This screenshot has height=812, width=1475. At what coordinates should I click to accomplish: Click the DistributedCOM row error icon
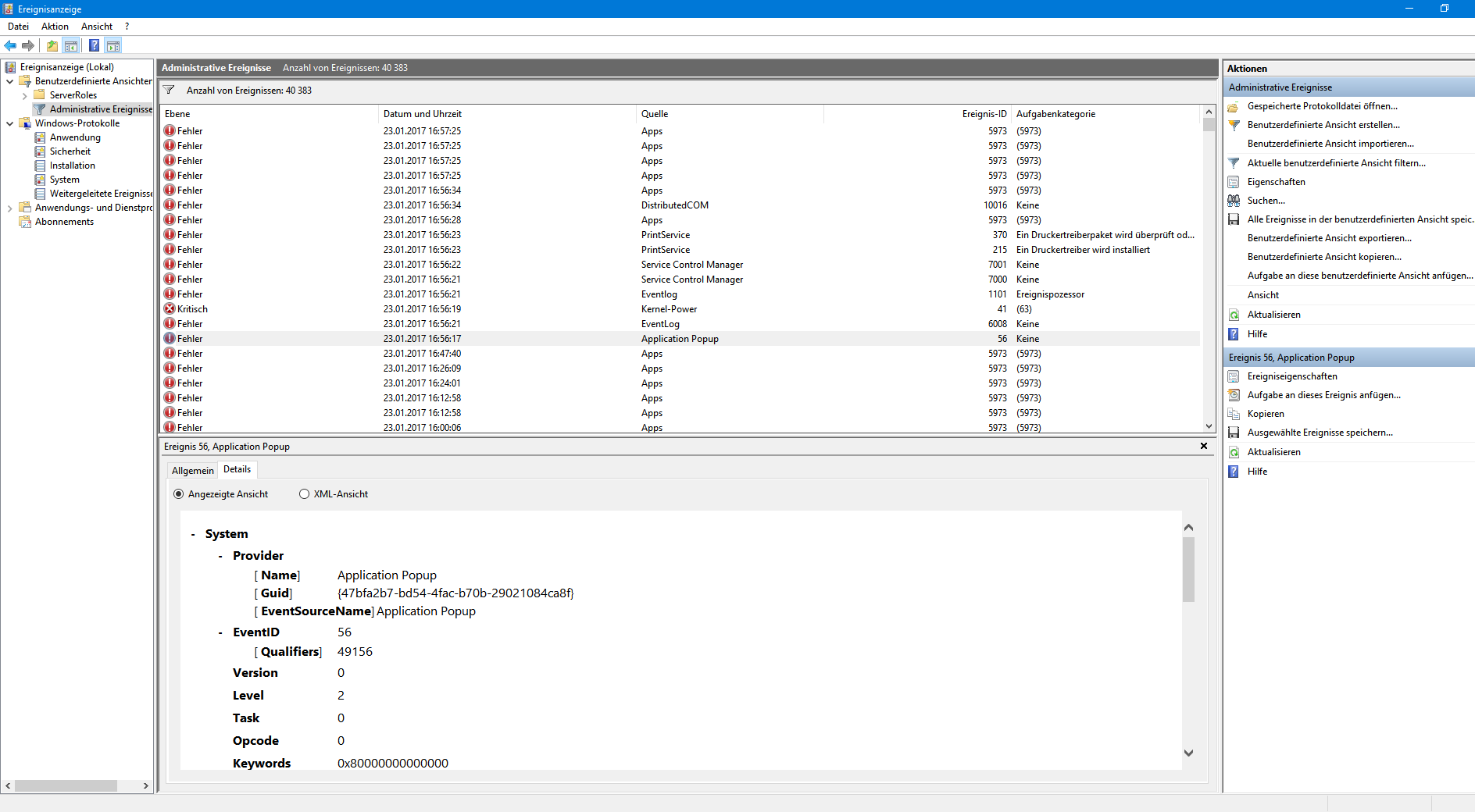(x=170, y=205)
